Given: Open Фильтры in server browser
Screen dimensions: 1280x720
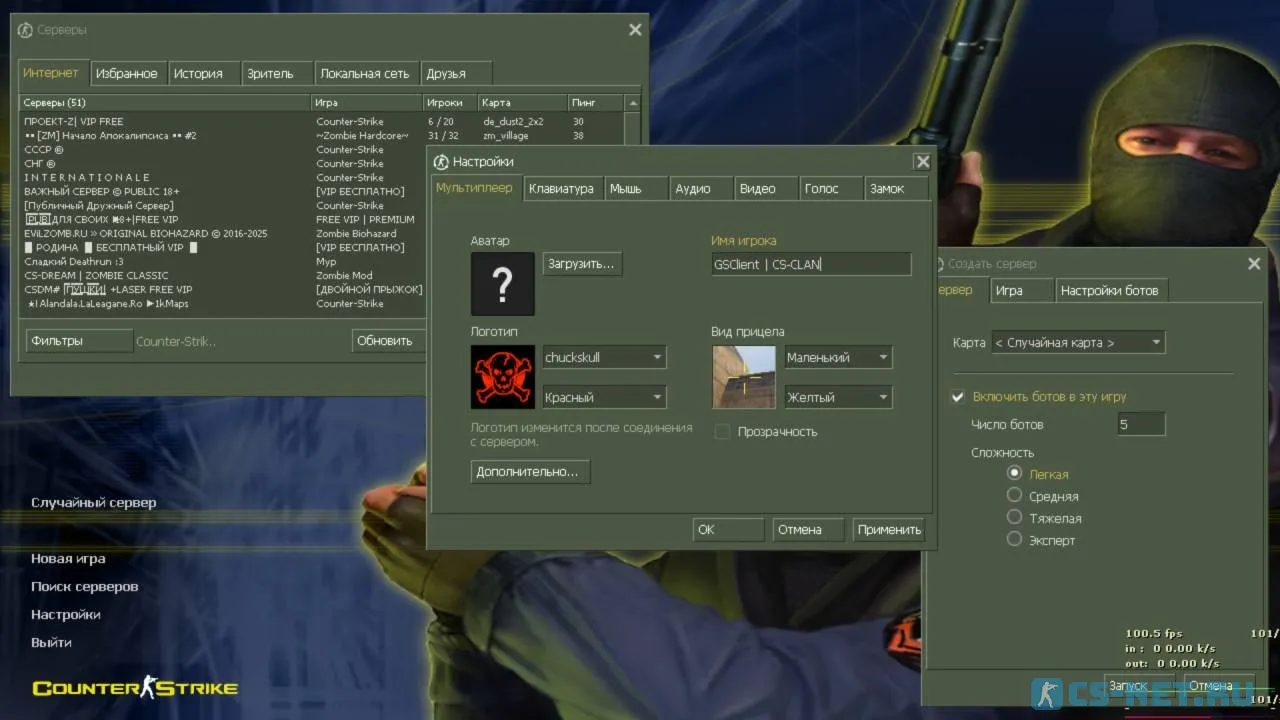Looking at the screenshot, I should 79,340.
